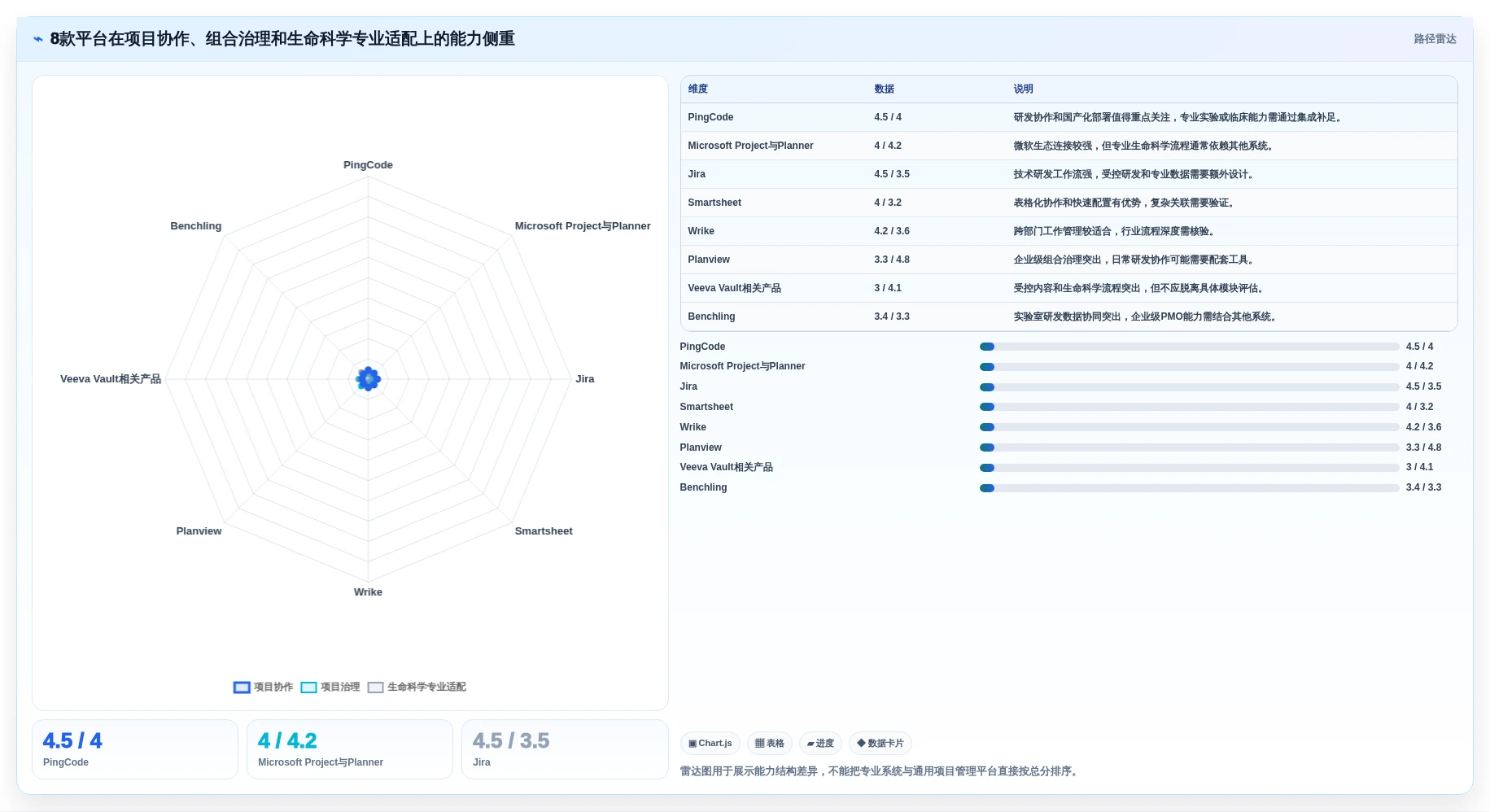The width and height of the screenshot is (1490, 812).
Task: Click the Wrike progress bar
Action: (x=1189, y=427)
